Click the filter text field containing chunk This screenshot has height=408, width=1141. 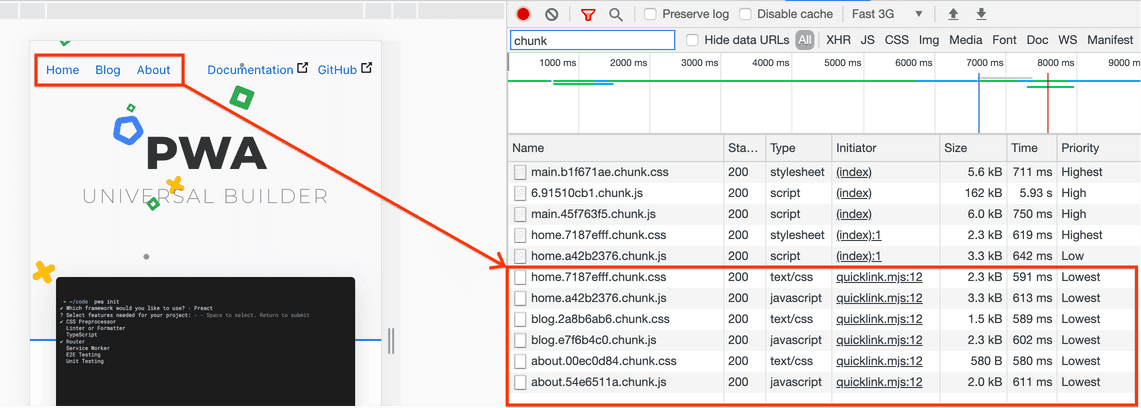[x=592, y=40]
